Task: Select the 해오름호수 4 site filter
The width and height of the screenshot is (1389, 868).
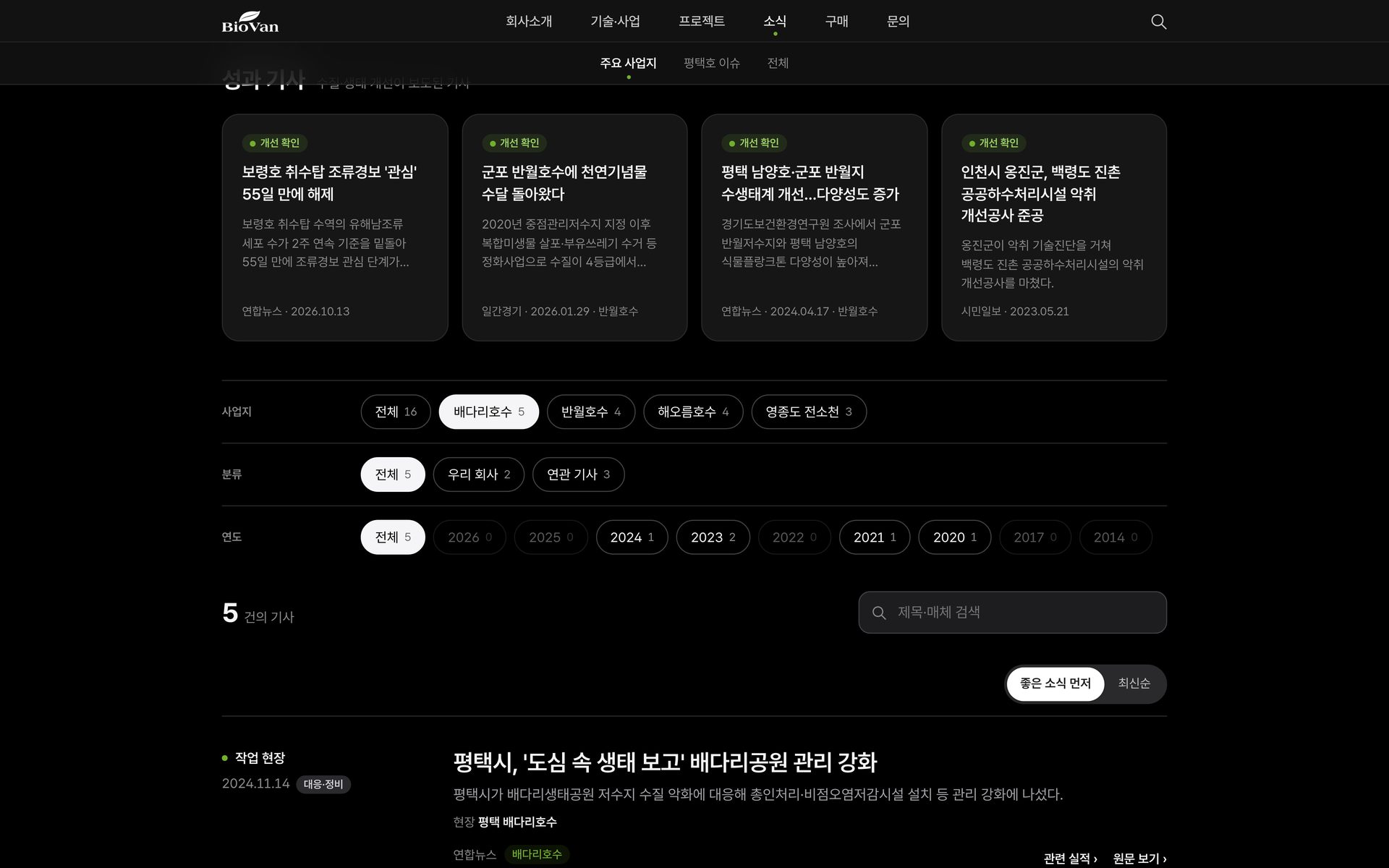Action: [x=693, y=412]
